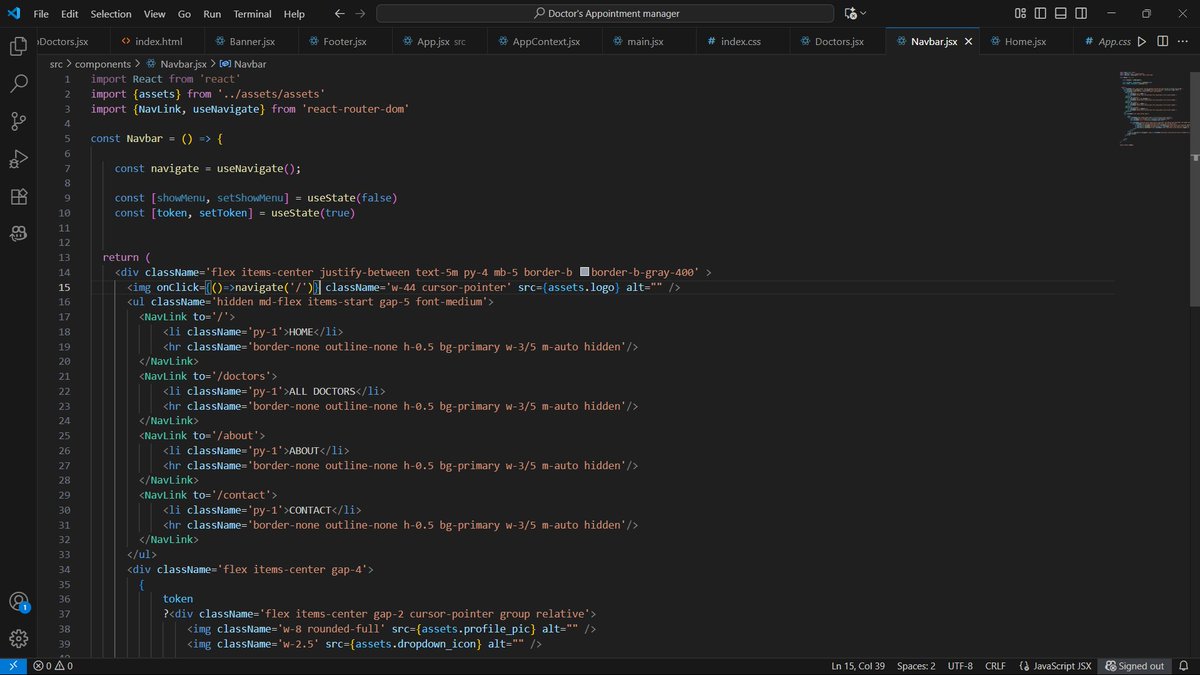Run the file with play icon
Image resolution: width=1200 pixels, height=675 pixels.
1142,42
